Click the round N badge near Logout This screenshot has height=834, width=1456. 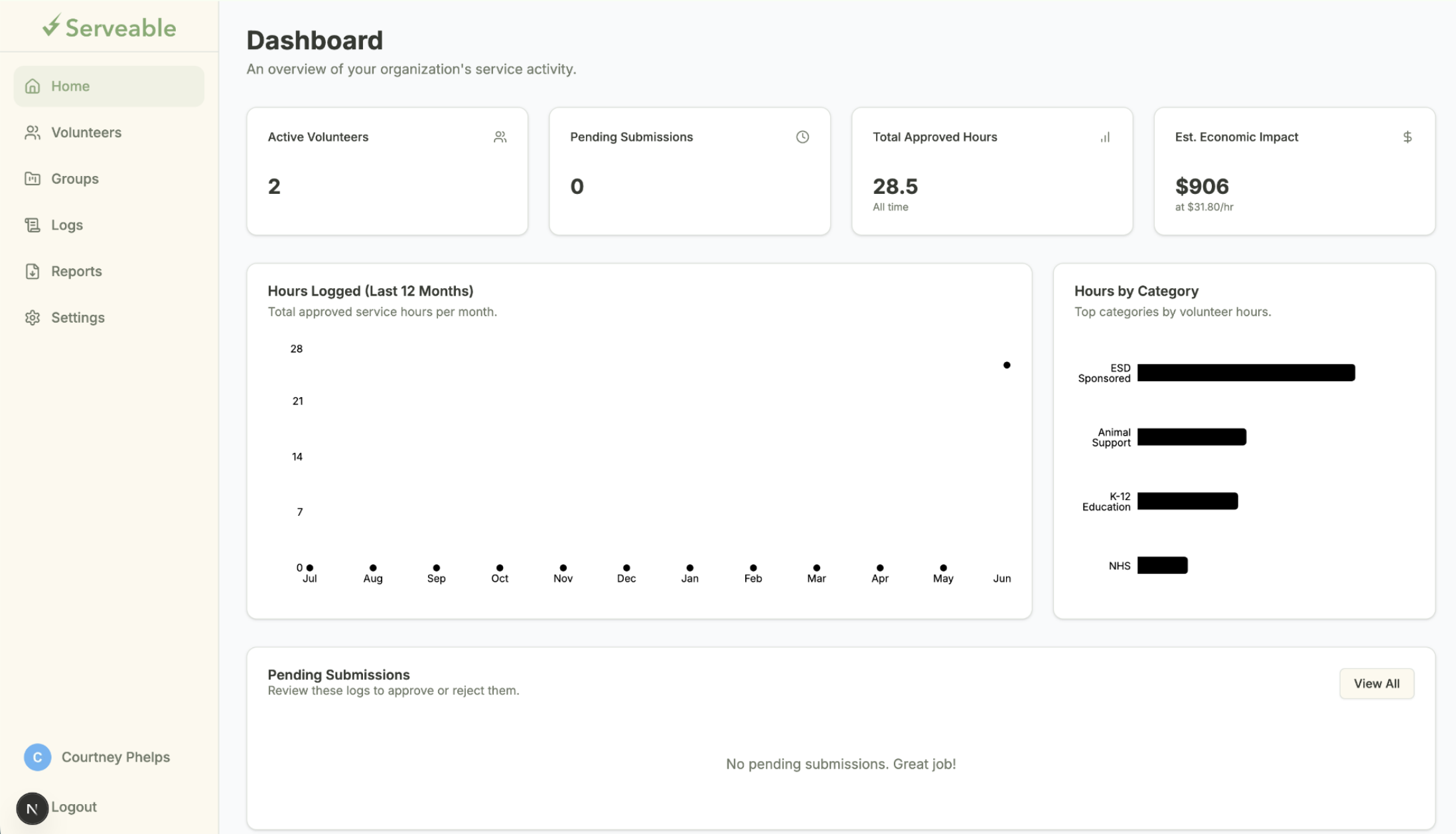(32, 808)
